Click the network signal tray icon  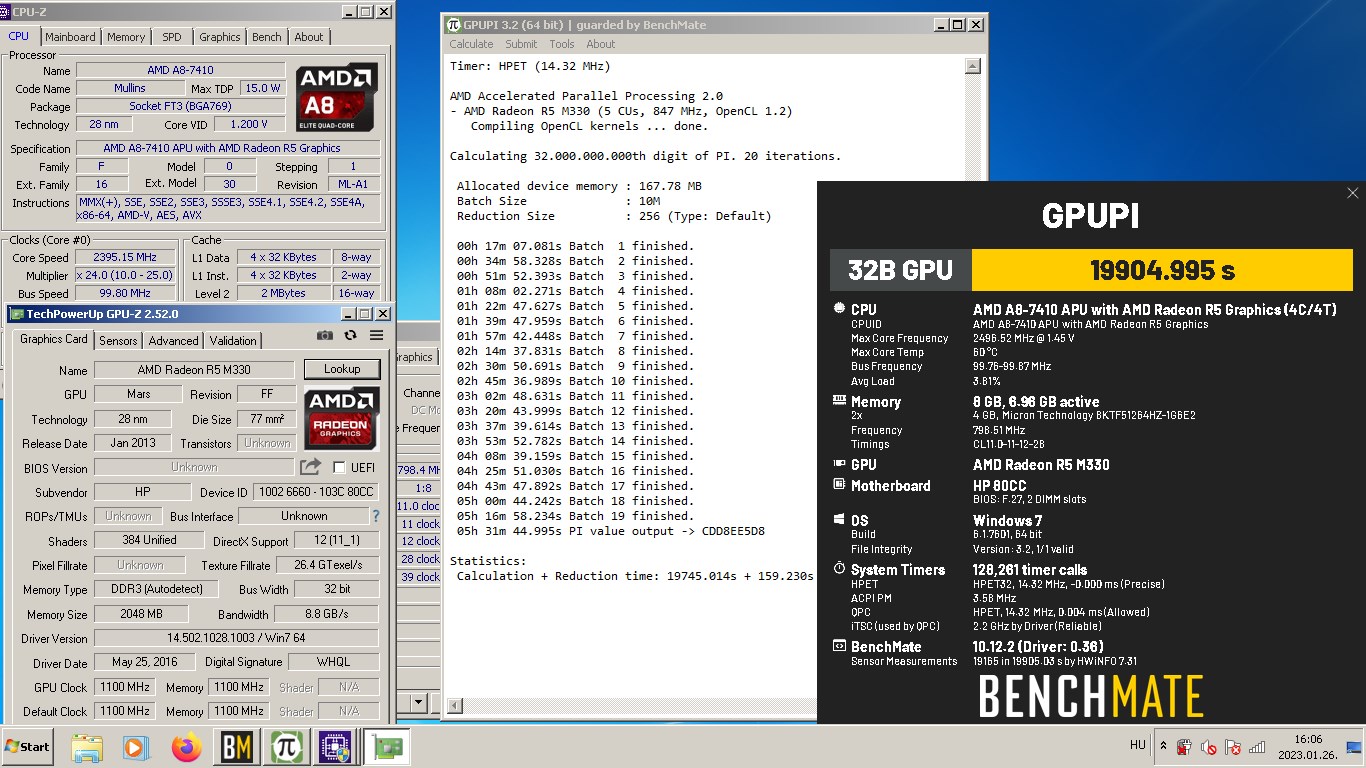(x=1257, y=747)
